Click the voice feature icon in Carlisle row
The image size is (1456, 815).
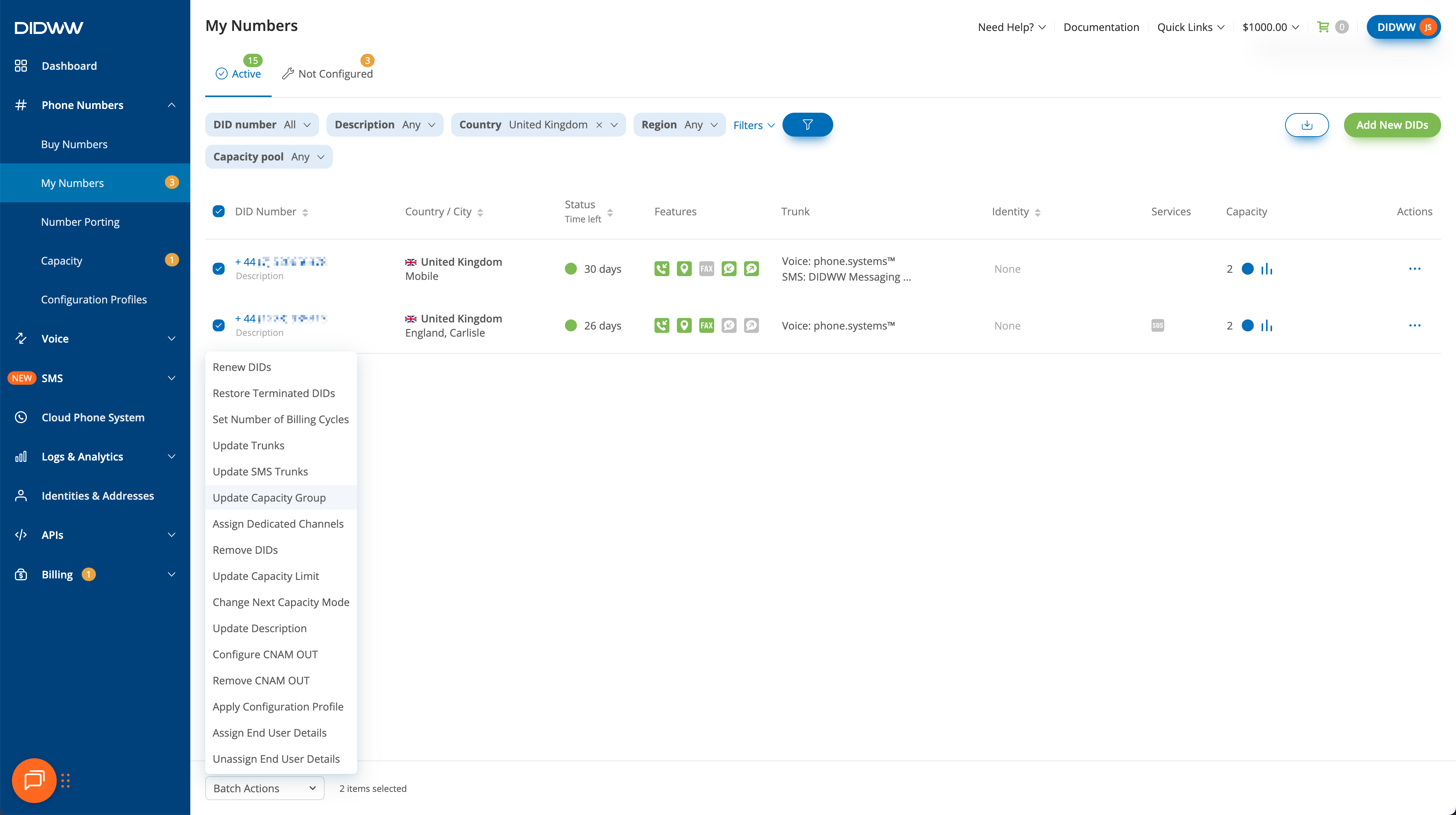tap(662, 325)
